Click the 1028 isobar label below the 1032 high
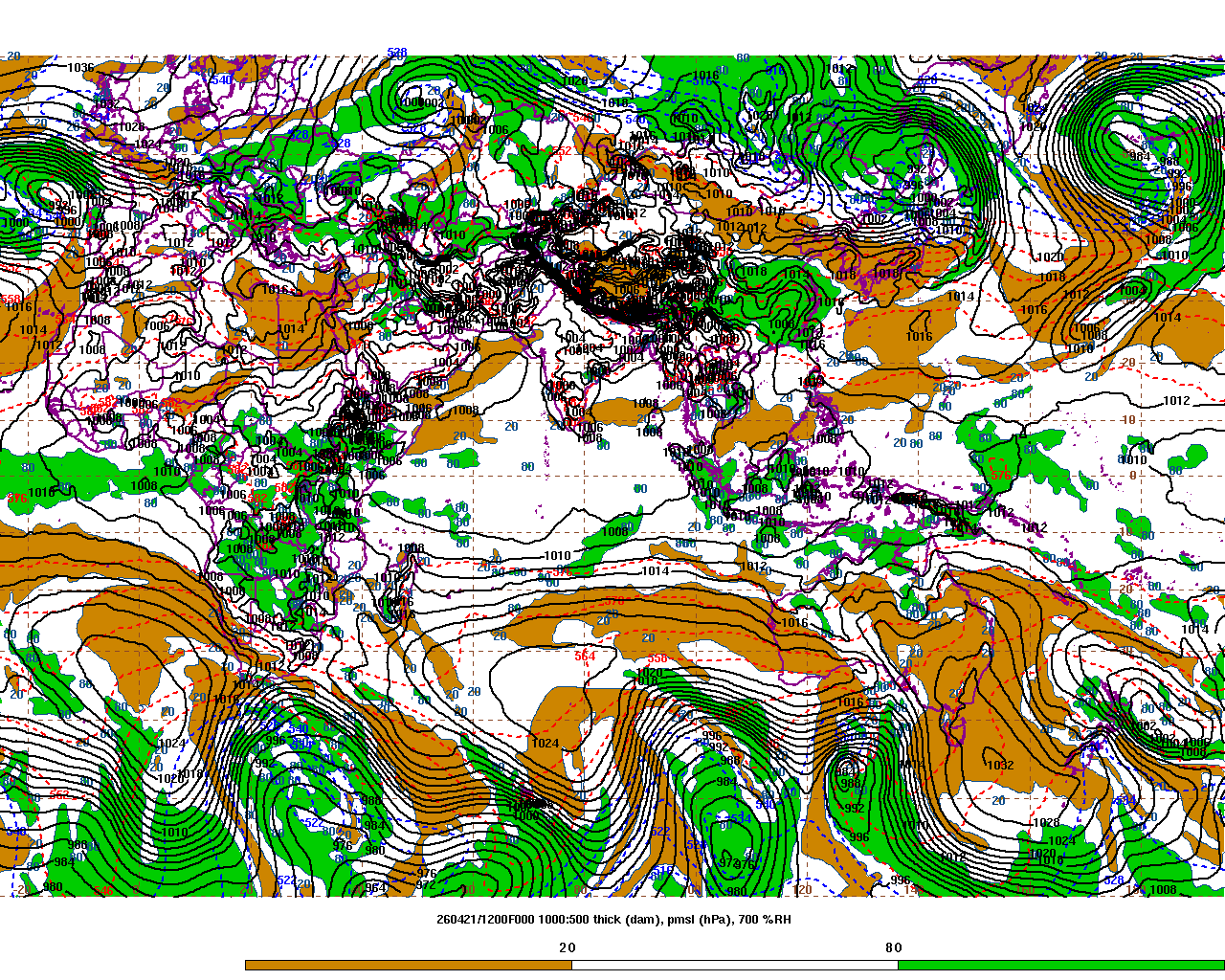 tap(1046, 823)
